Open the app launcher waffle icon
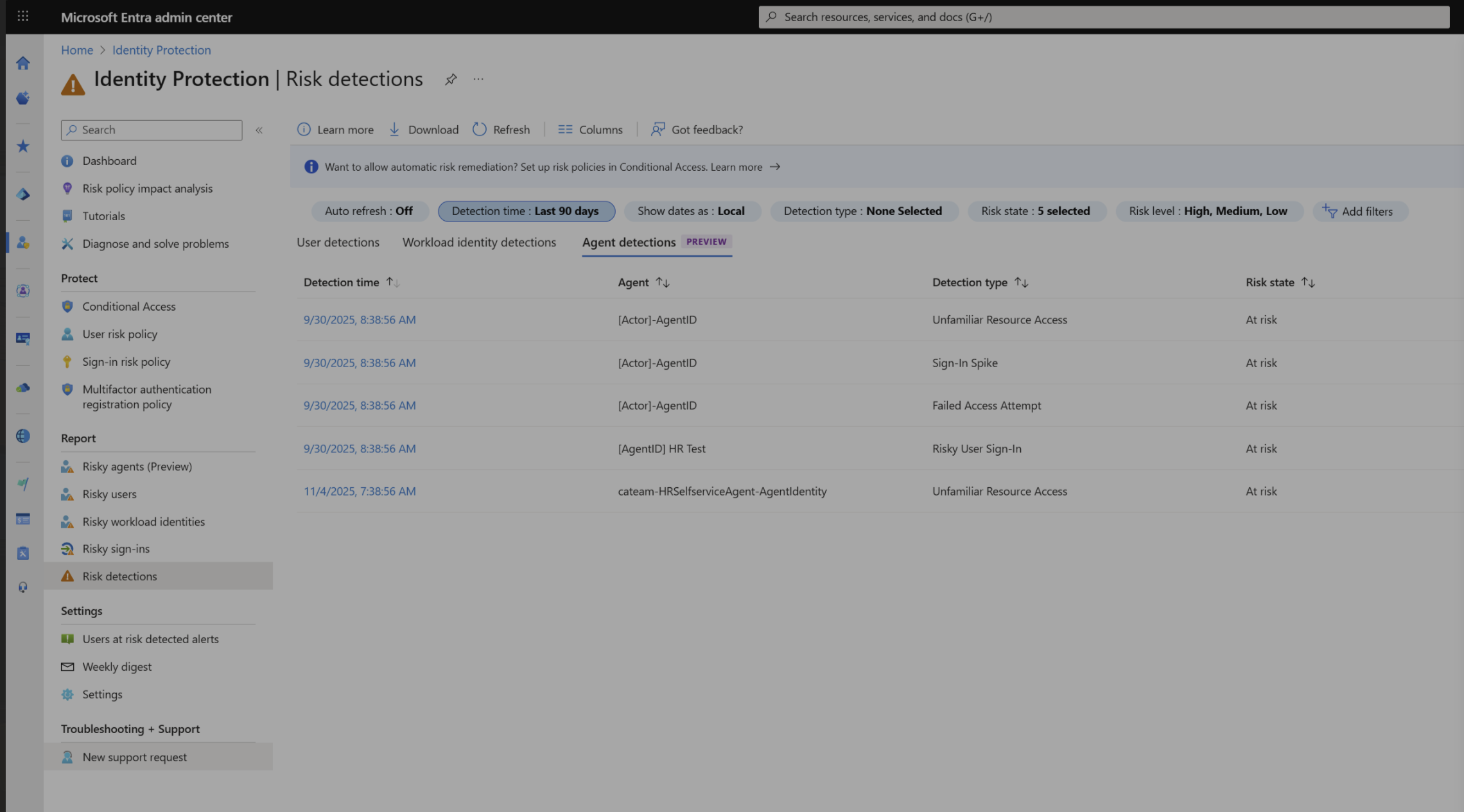Image resolution: width=1464 pixels, height=812 pixels. (x=23, y=16)
